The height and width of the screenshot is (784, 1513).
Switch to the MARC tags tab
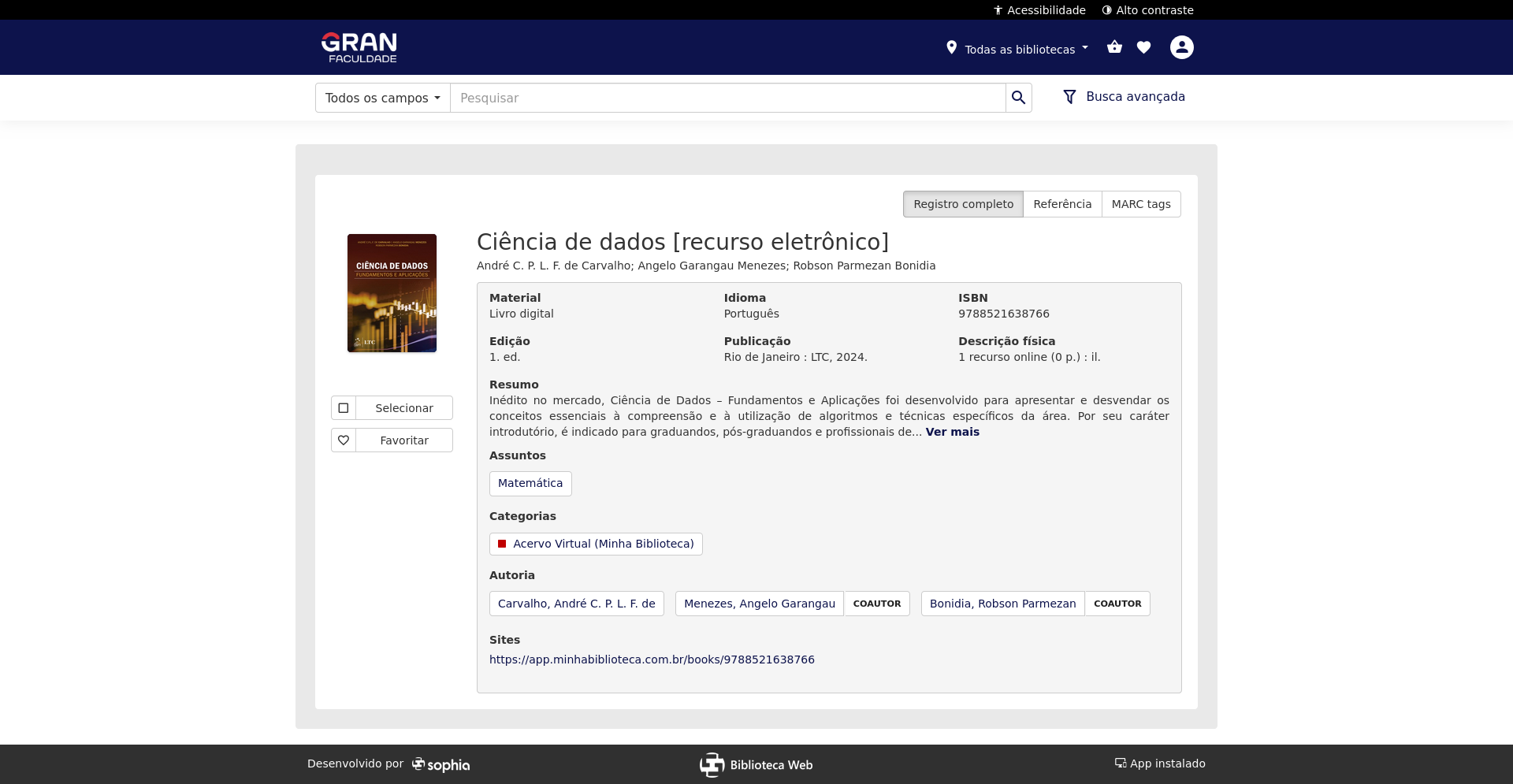(x=1140, y=204)
